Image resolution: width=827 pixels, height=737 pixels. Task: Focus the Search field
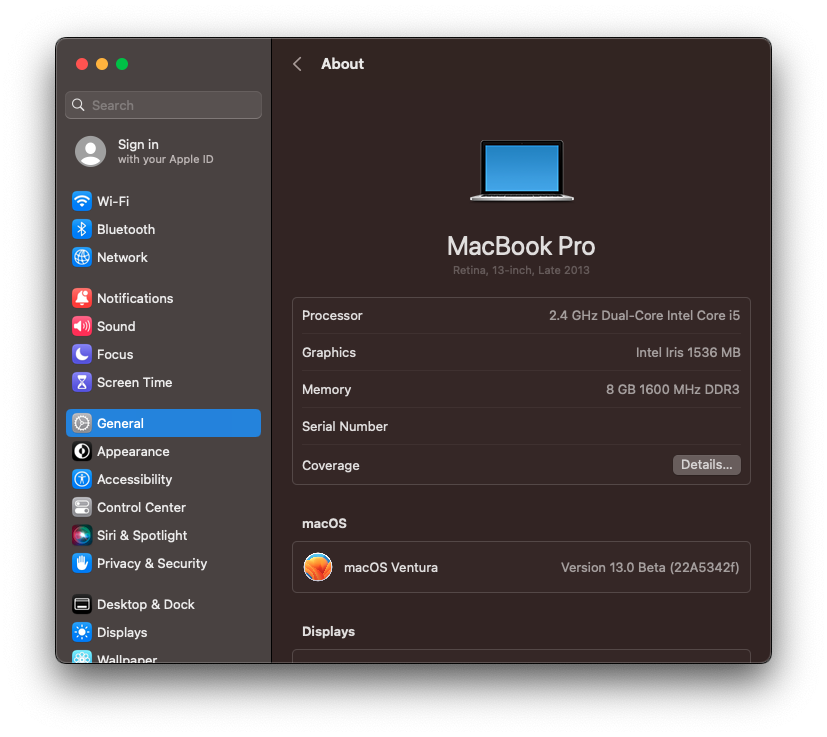(164, 105)
